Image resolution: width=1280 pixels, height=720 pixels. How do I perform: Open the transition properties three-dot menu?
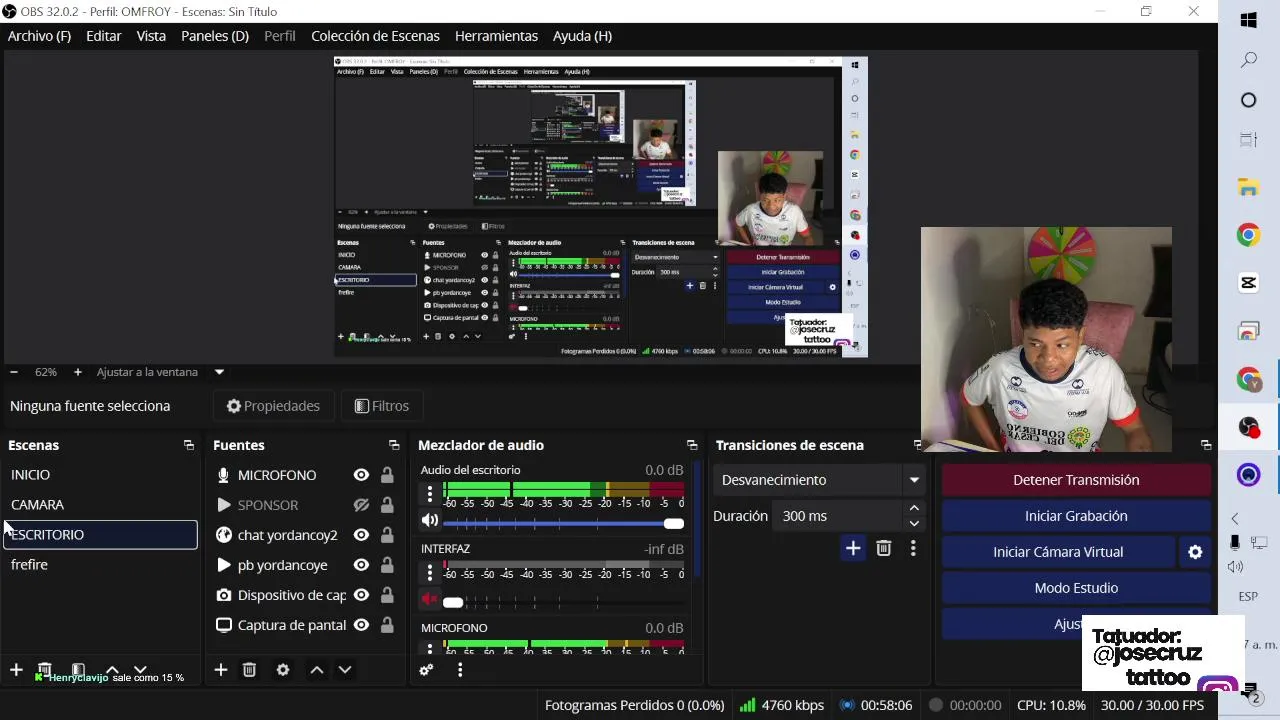tap(913, 548)
